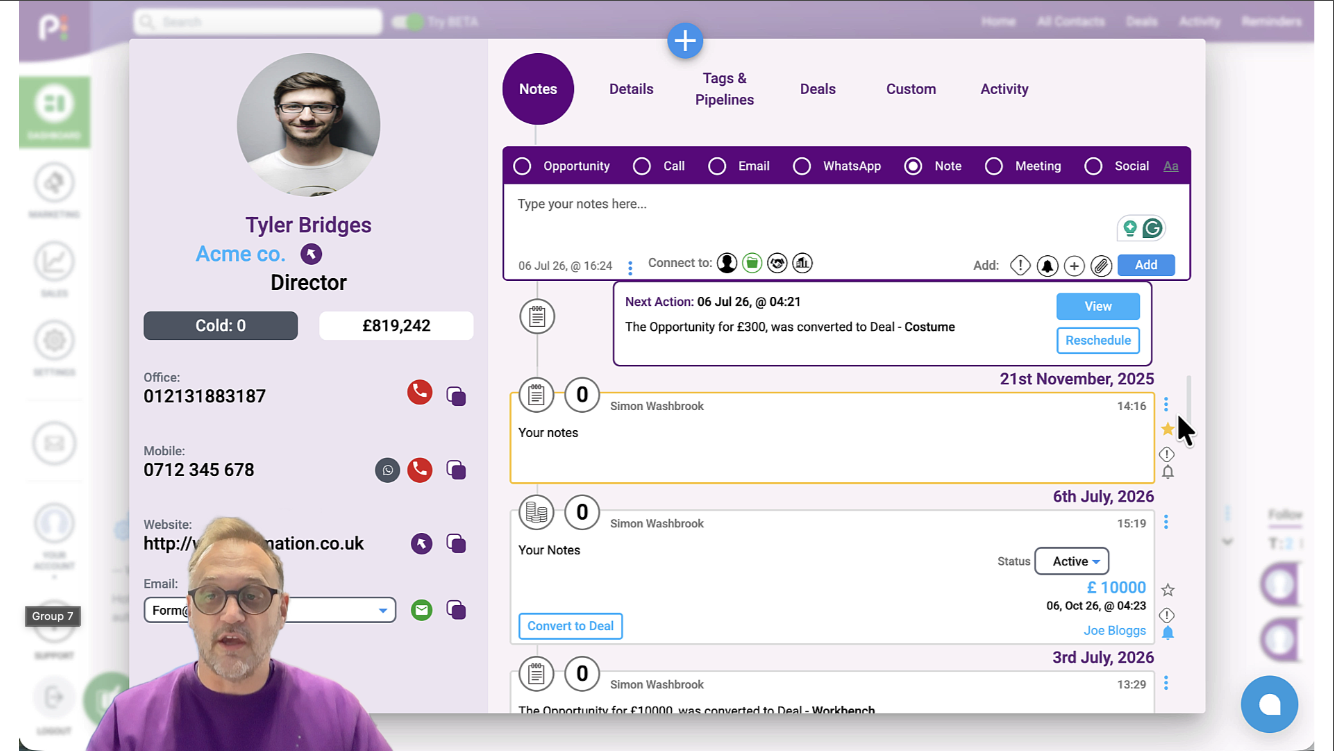The width and height of the screenshot is (1334, 751).
Task: Open the Acme co. company link
Action: coord(241,254)
